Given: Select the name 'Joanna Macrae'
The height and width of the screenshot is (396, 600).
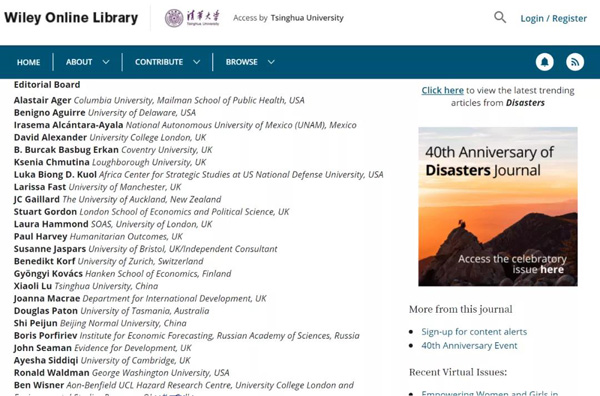Looking at the screenshot, I should click(x=47, y=298).
